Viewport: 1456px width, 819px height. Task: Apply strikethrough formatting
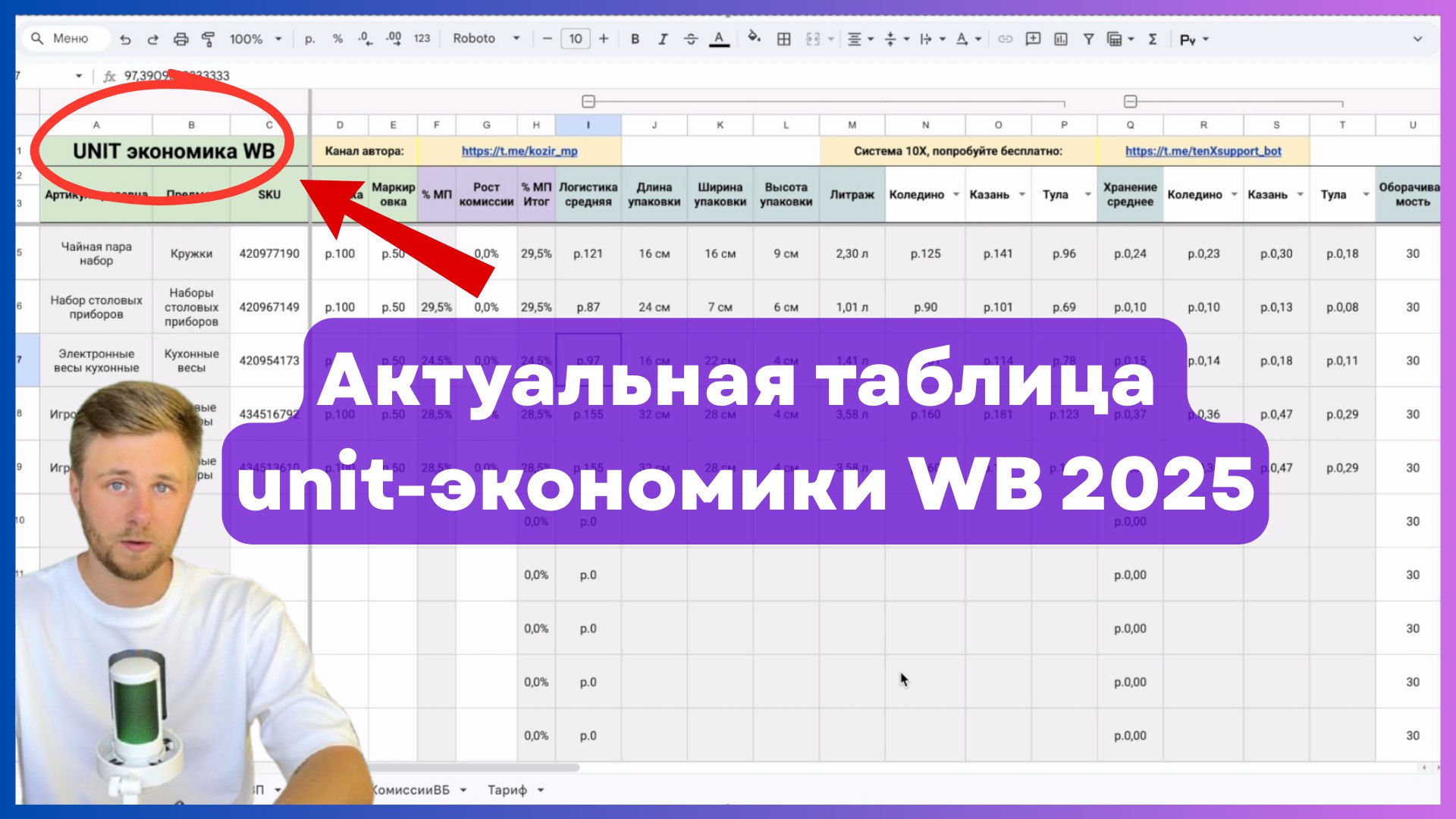click(x=690, y=39)
